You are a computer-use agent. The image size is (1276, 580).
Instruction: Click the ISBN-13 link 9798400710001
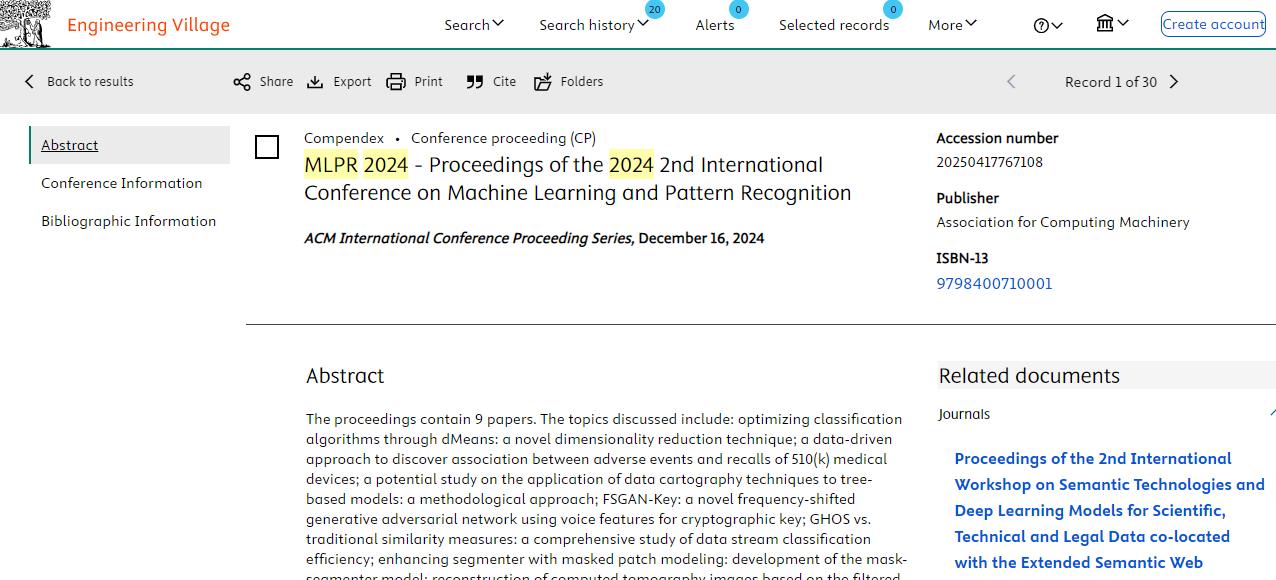tap(994, 283)
